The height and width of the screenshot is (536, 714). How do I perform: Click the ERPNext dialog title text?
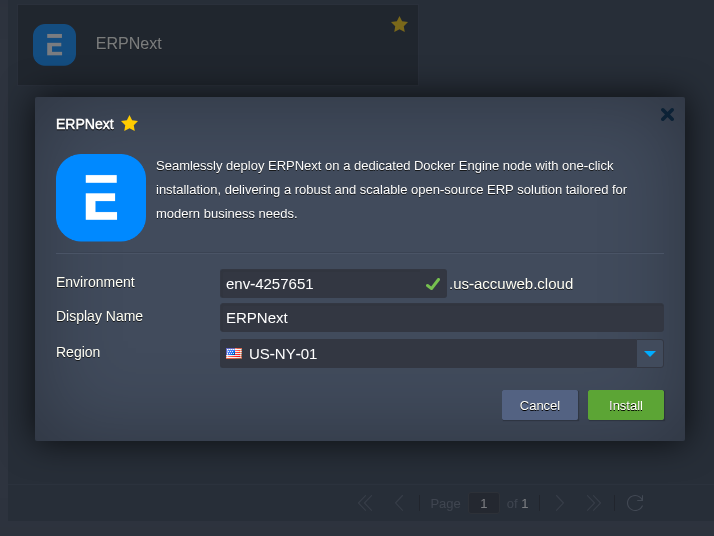[x=85, y=124]
